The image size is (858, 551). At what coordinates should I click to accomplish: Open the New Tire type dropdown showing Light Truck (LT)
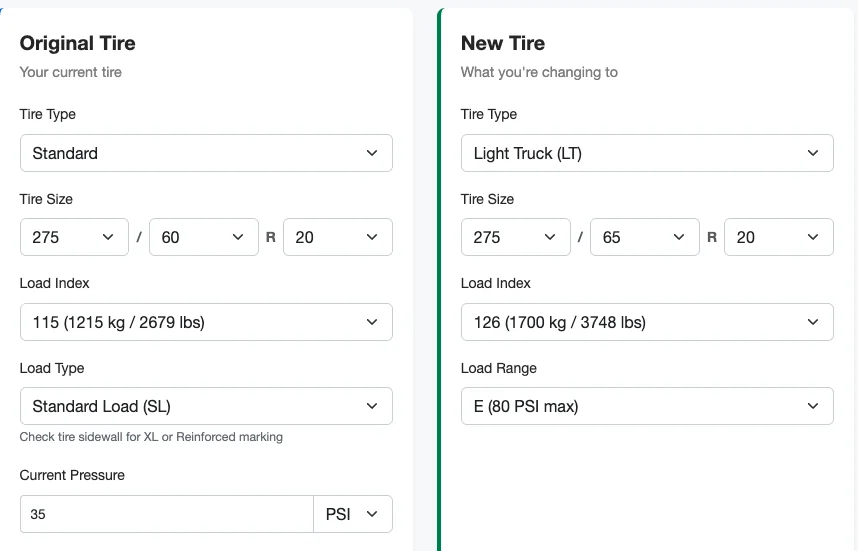pyautogui.click(x=647, y=153)
